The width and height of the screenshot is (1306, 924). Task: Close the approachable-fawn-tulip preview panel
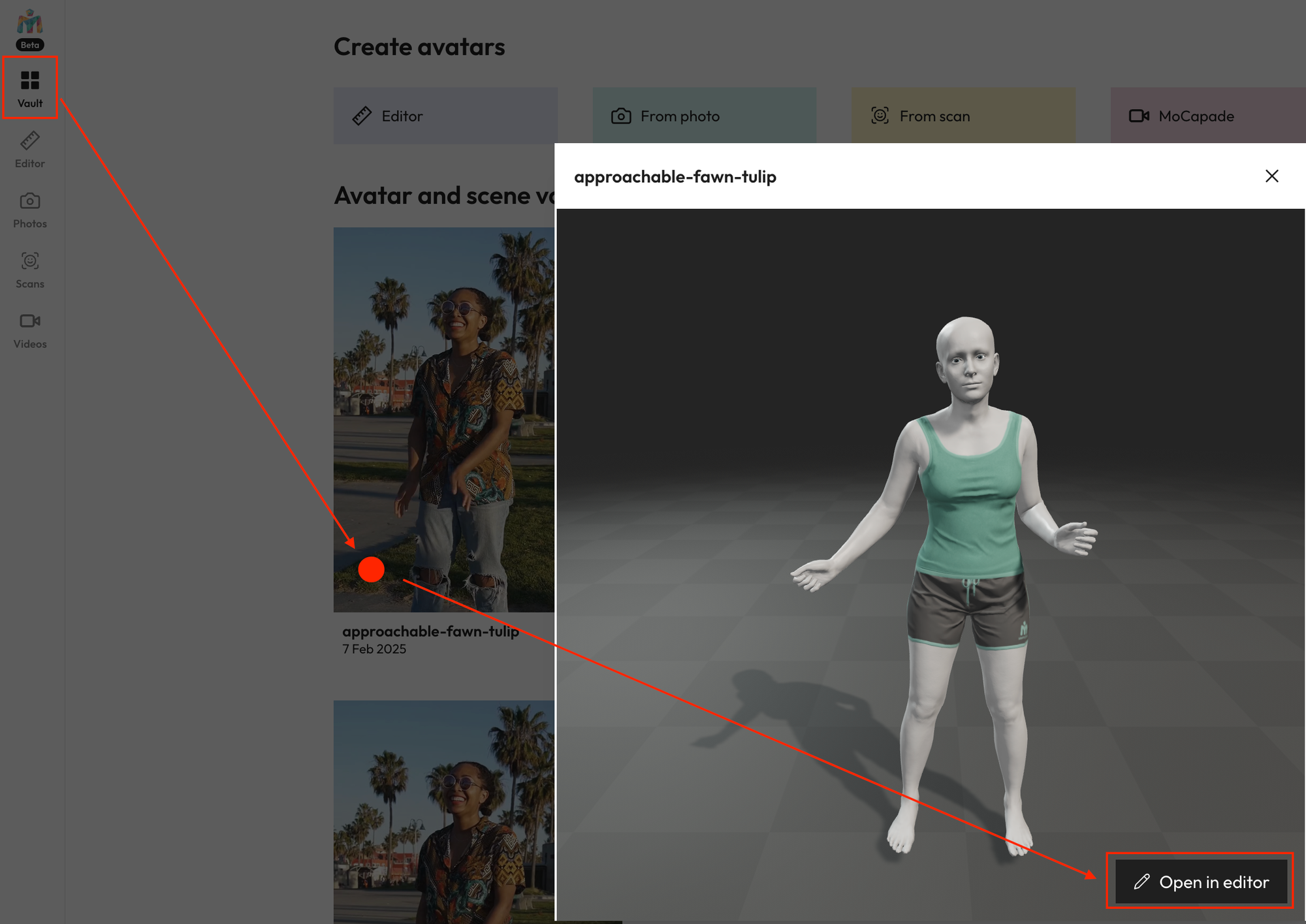[x=1271, y=176]
